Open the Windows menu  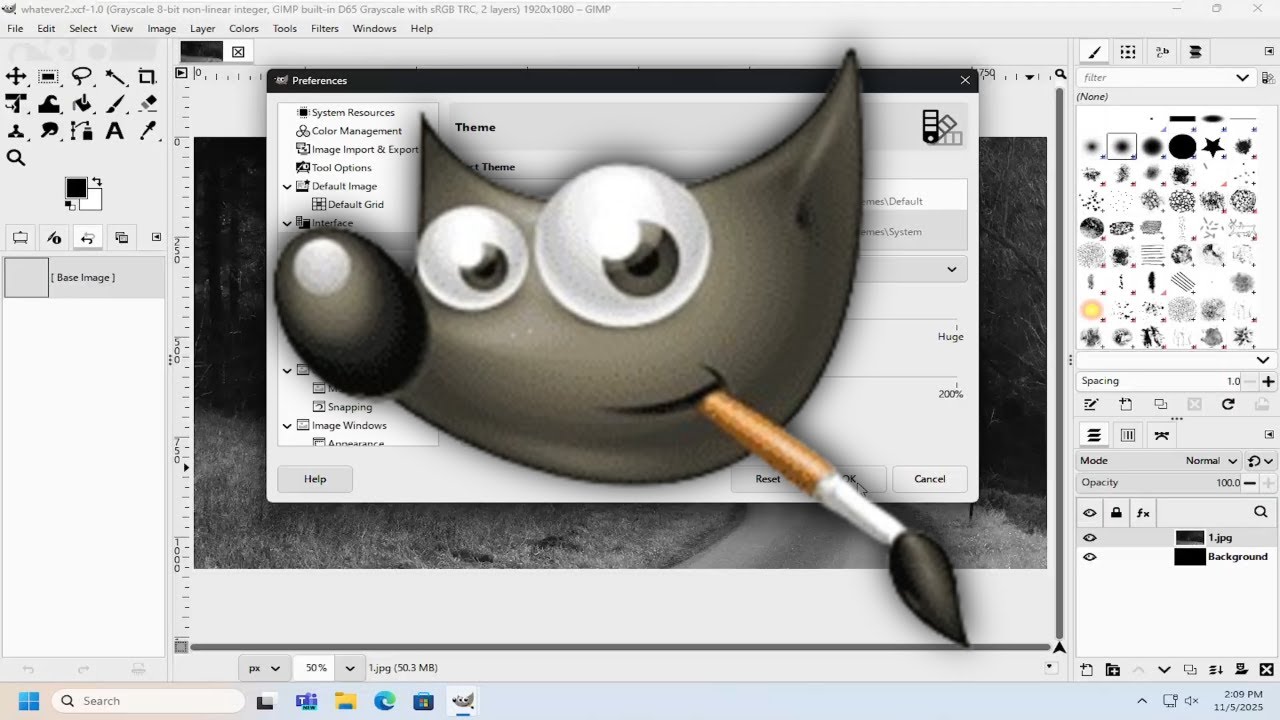click(374, 28)
